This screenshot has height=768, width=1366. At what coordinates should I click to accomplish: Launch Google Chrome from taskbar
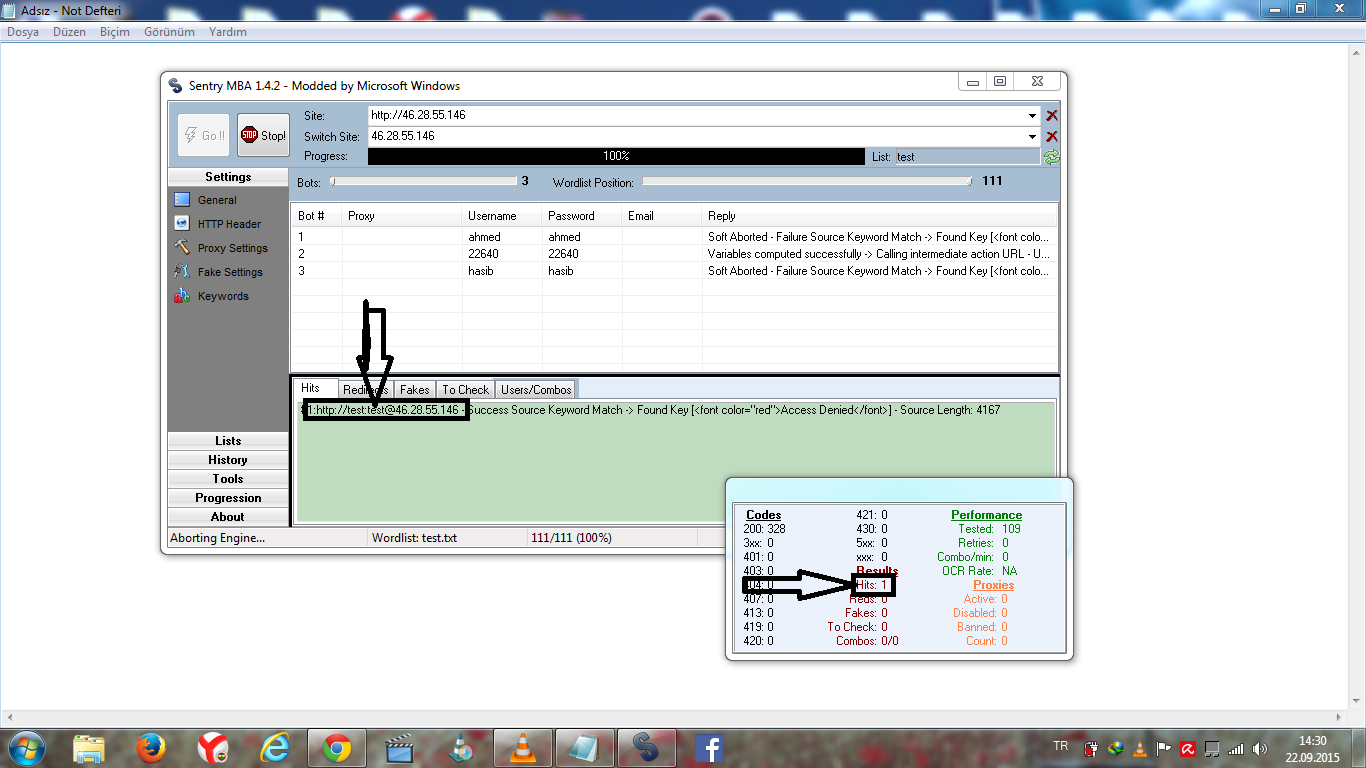point(336,747)
